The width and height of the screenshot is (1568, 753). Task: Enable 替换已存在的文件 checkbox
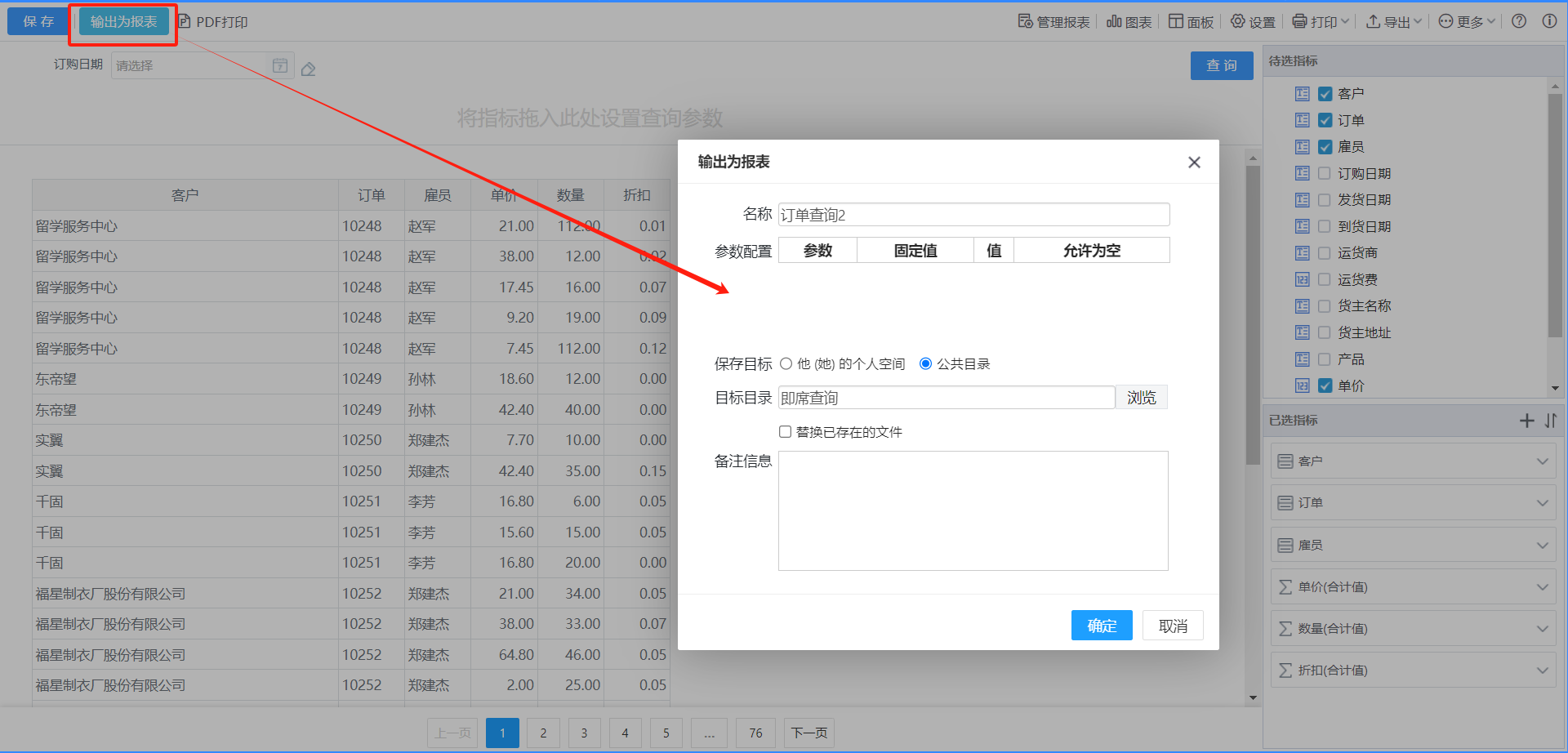[785, 432]
